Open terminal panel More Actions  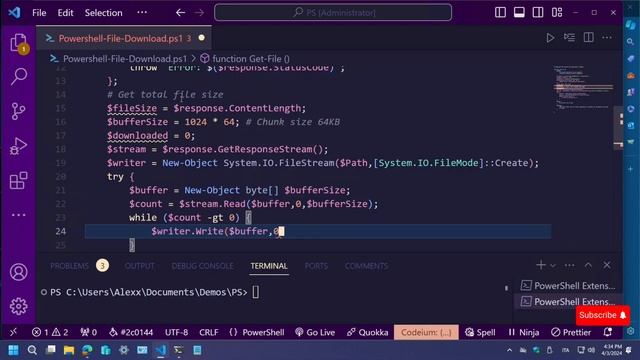click(569, 265)
